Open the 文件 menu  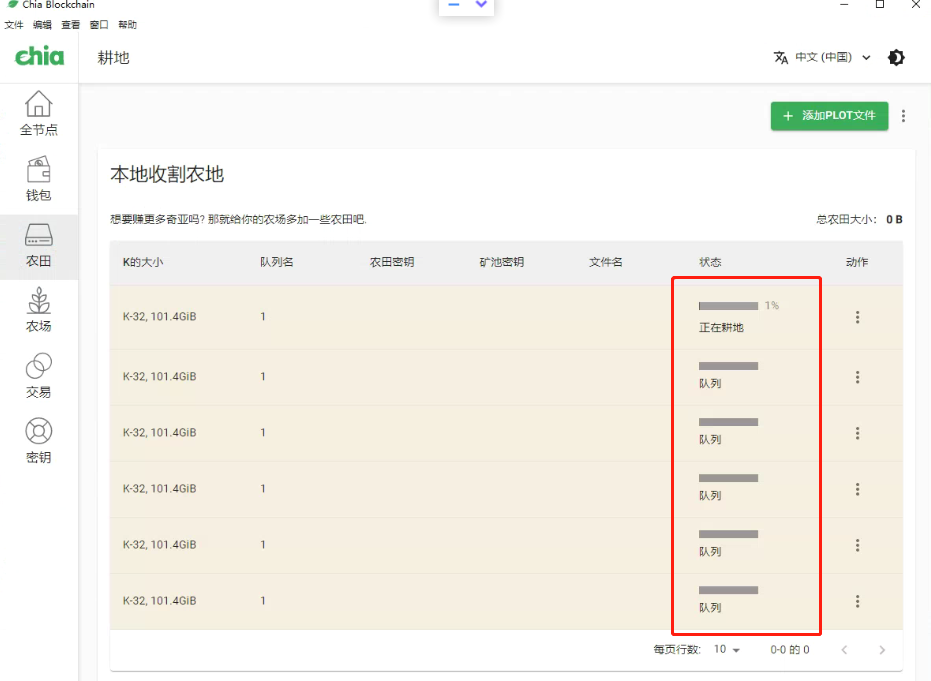[x=14, y=25]
